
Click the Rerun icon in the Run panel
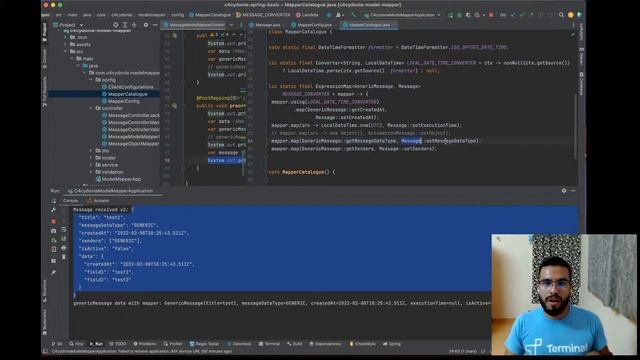[x=53, y=201]
